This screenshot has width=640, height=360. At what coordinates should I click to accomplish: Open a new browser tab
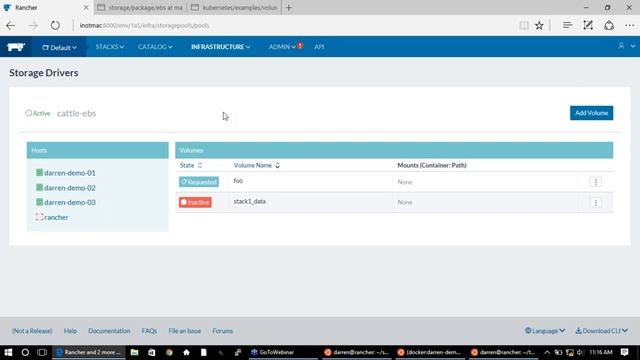pos(289,7)
